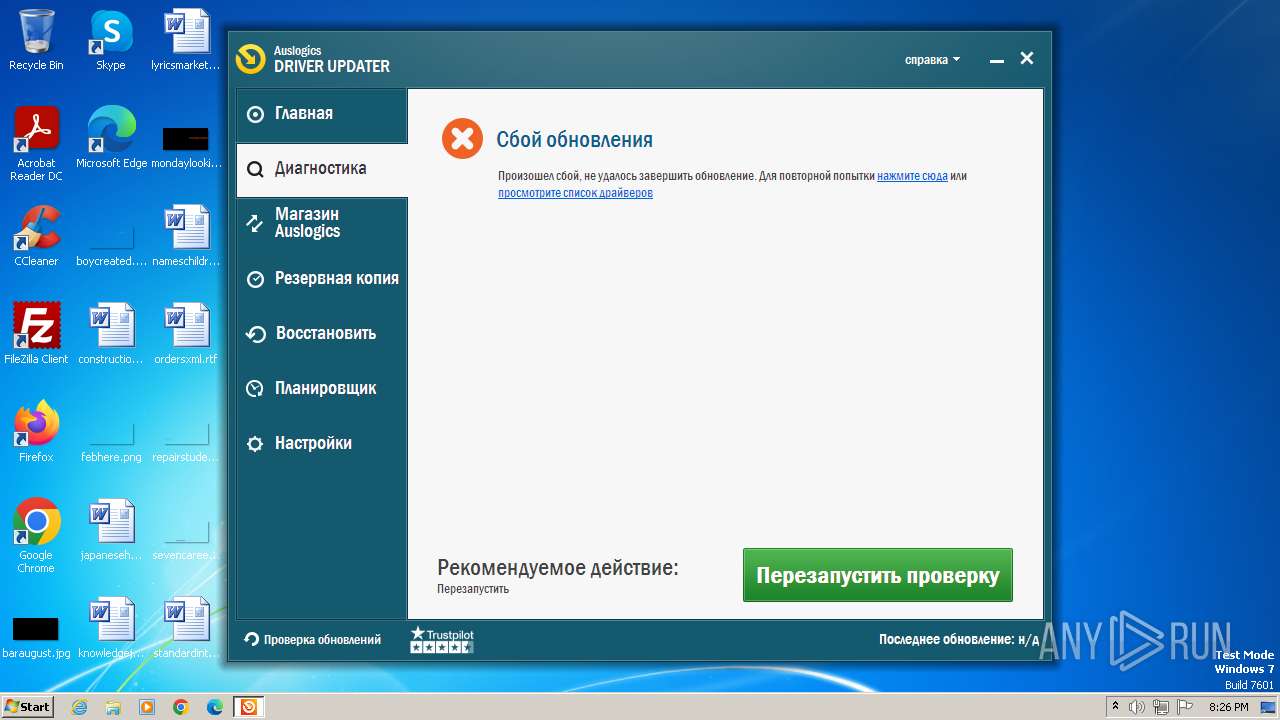This screenshot has height=720, width=1280.
Task: Click the red error cross icon
Action: pyautogui.click(x=462, y=139)
